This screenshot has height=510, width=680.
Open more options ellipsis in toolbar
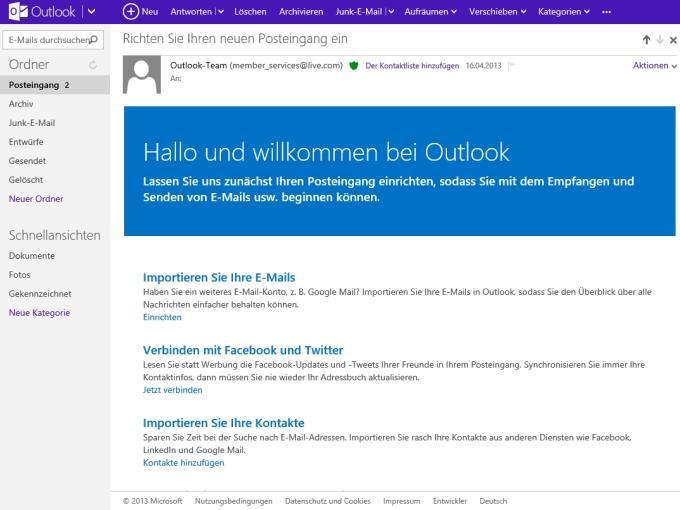point(606,12)
